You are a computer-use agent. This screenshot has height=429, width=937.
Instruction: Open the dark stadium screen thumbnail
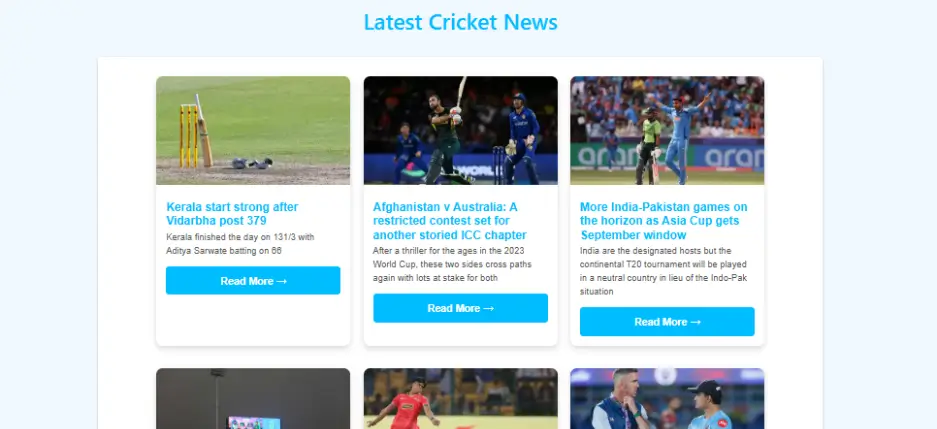click(253, 399)
